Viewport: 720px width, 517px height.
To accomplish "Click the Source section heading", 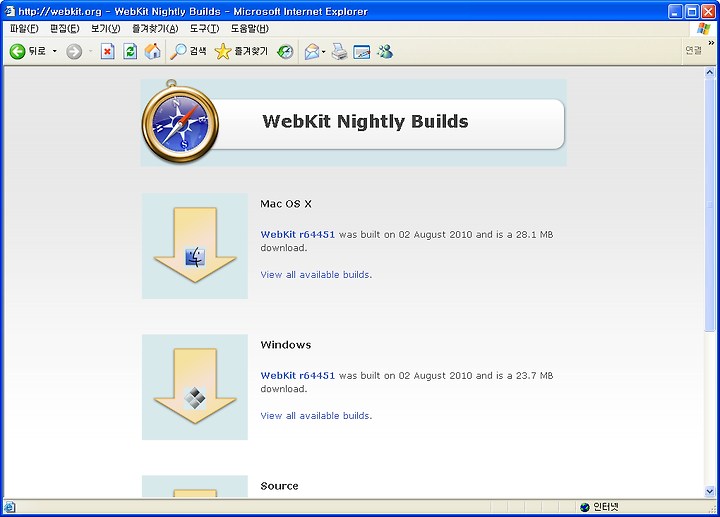I will 279,486.
